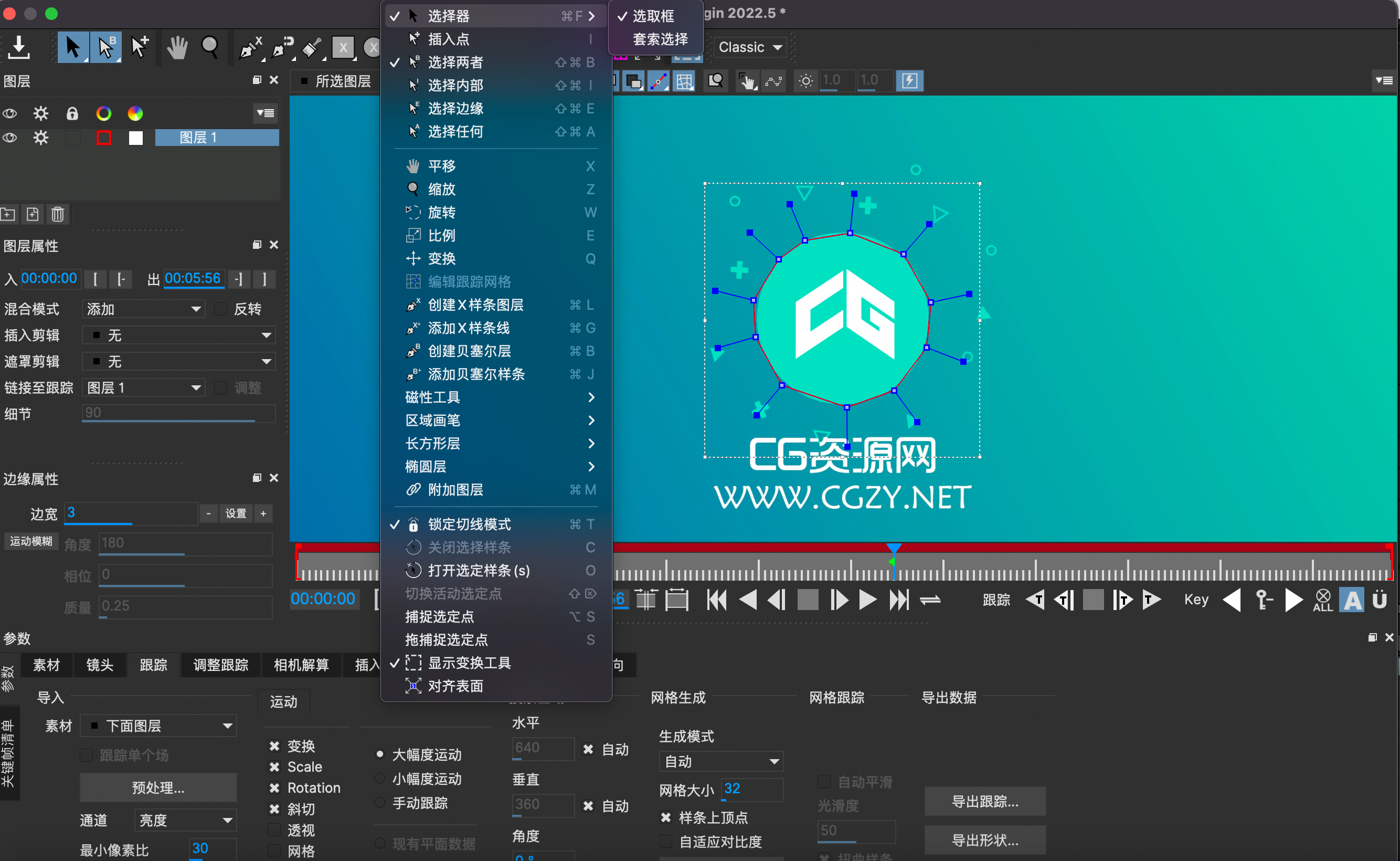The image size is (1400, 861).
Task: Click the Bezier layer creation icon
Action: (414, 352)
